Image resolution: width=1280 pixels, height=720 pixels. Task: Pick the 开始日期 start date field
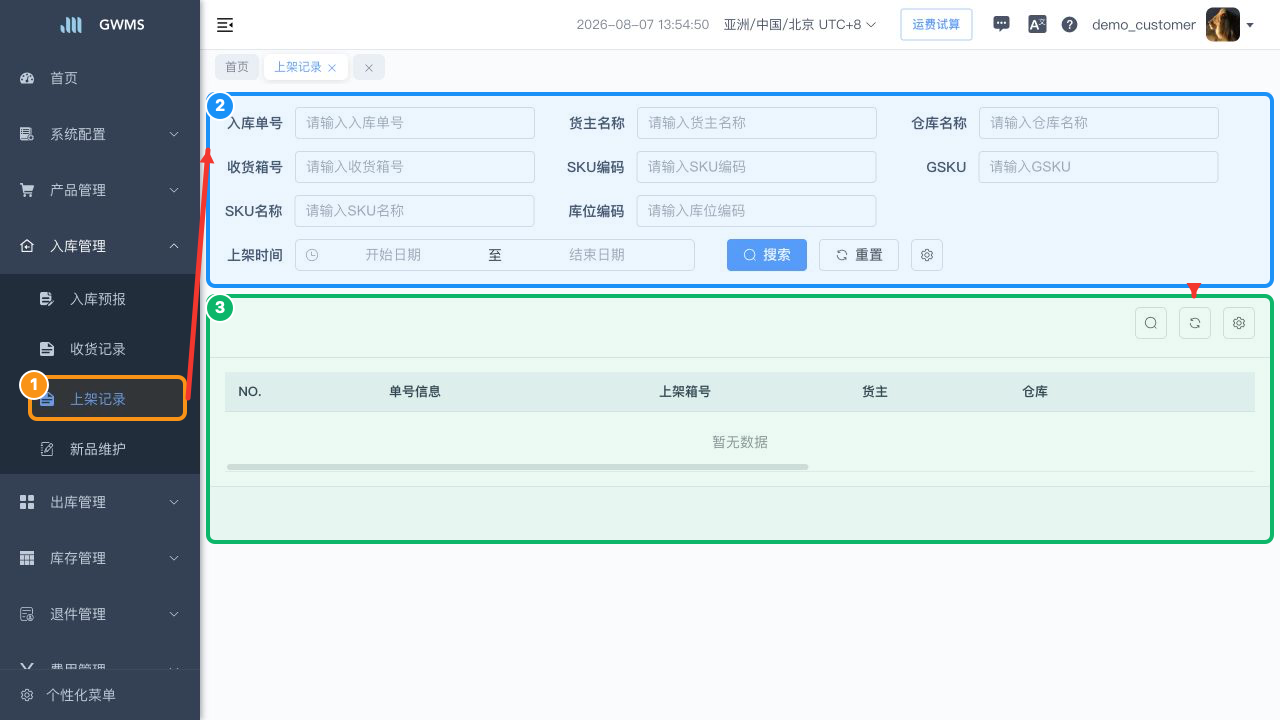pyautogui.click(x=393, y=255)
